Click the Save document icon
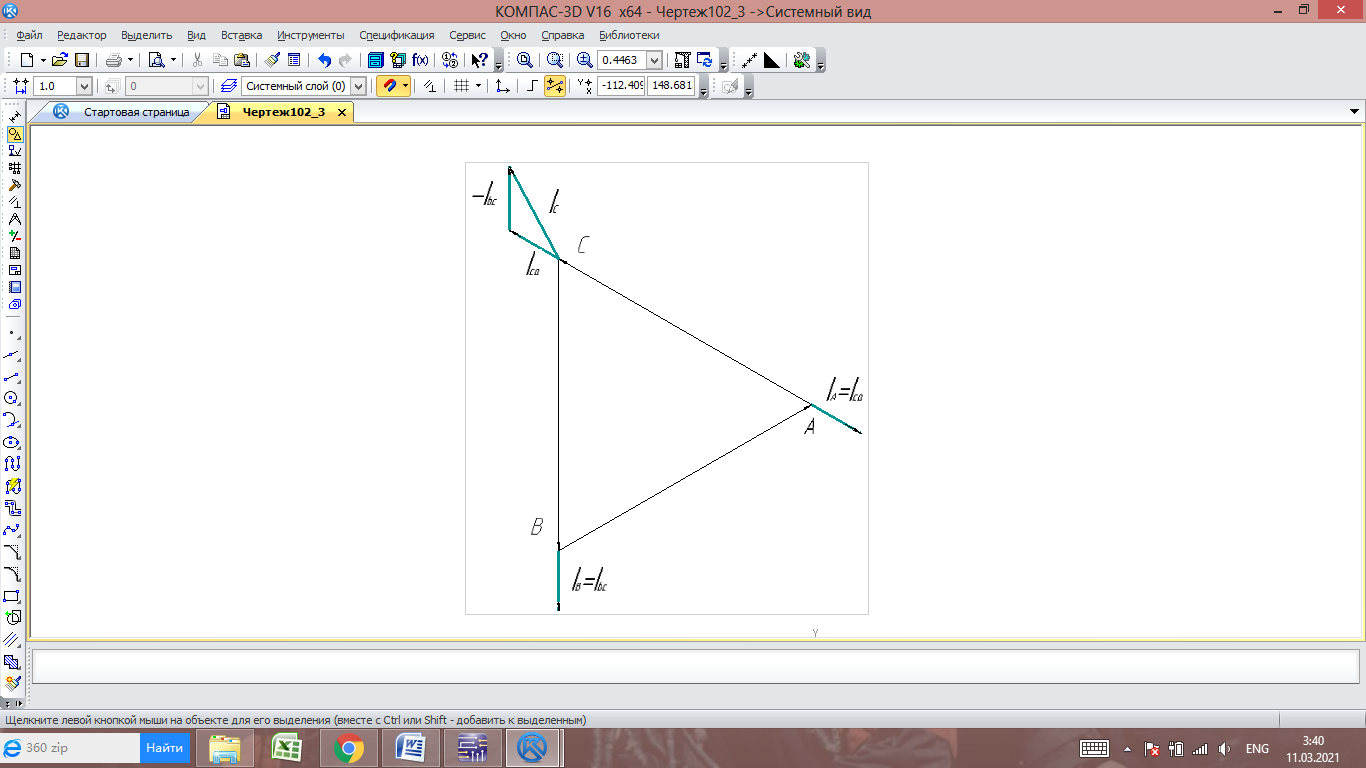The width and height of the screenshot is (1366, 768). pos(82,60)
